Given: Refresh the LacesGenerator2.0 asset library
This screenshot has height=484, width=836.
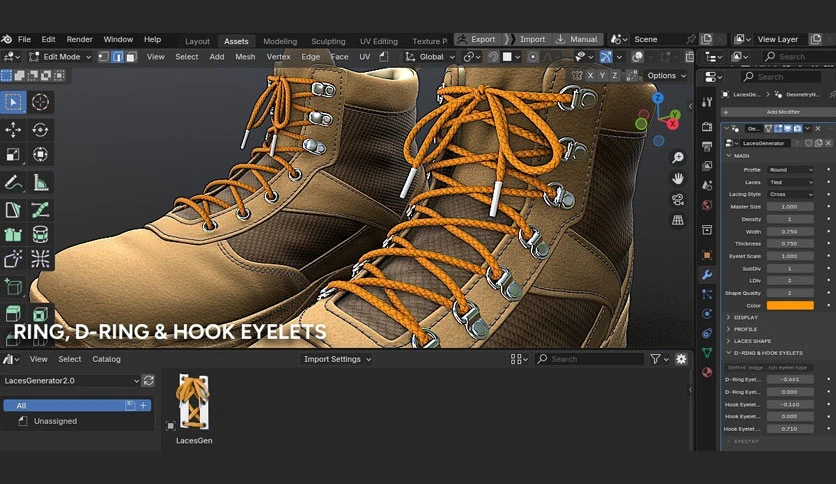Looking at the screenshot, I should click(x=148, y=381).
